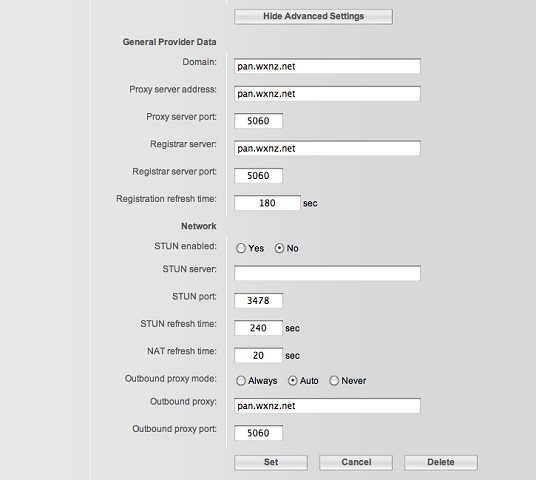Image resolution: width=536 pixels, height=480 pixels.
Task: Click the Registration refresh time field
Action: (267, 203)
